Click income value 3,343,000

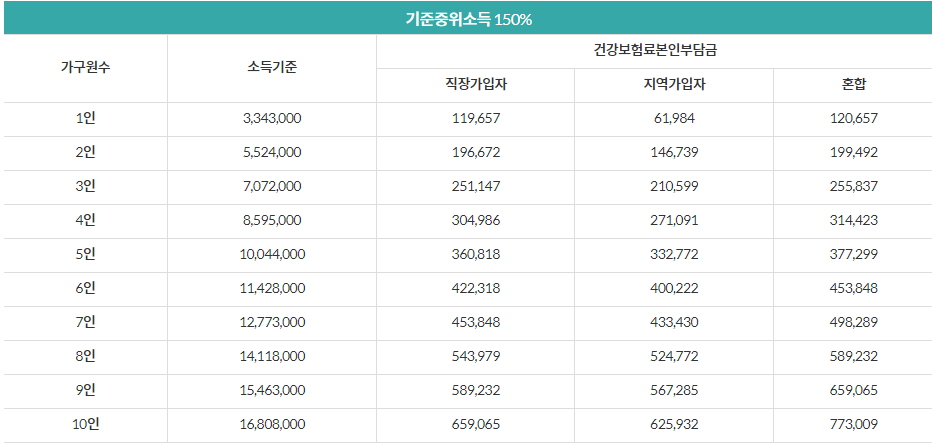coord(272,118)
